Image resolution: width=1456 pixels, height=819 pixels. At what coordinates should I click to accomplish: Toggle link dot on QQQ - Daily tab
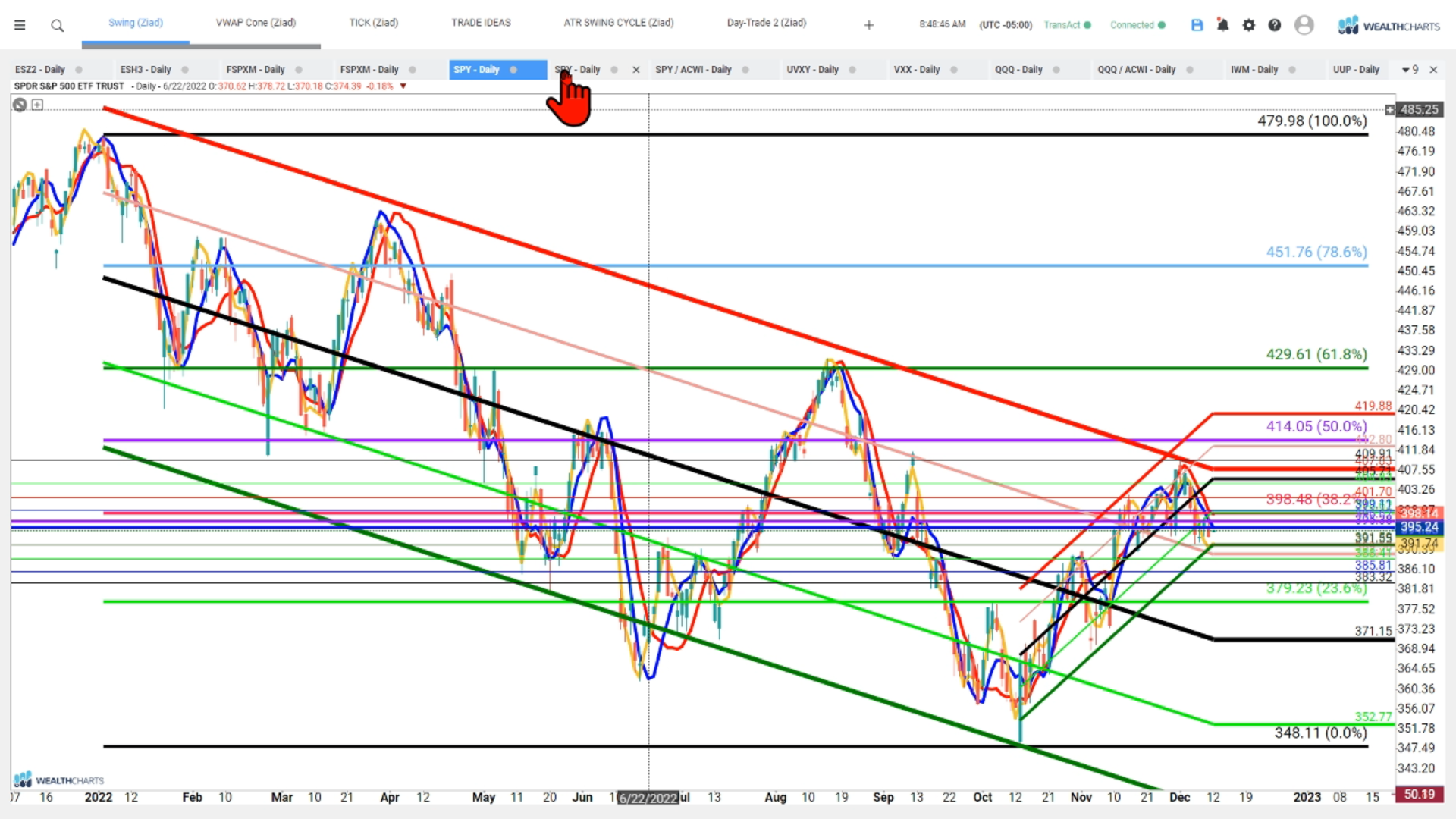point(1056,70)
